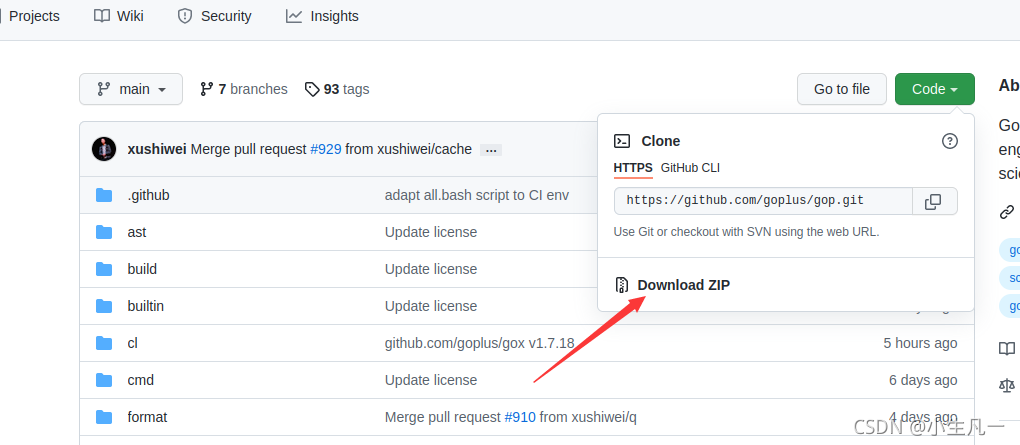
Task: Open the .github folder
Action: (x=148, y=195)
